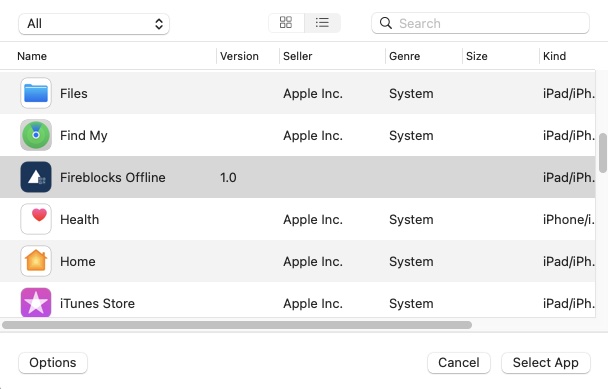
Task: Select the Health row name
Action: (x=79, y=220)
